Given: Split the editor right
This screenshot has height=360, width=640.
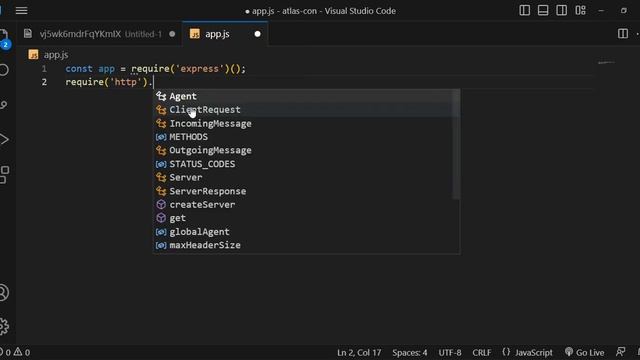Looking at the screenshot, I should (x=623, y=33).
